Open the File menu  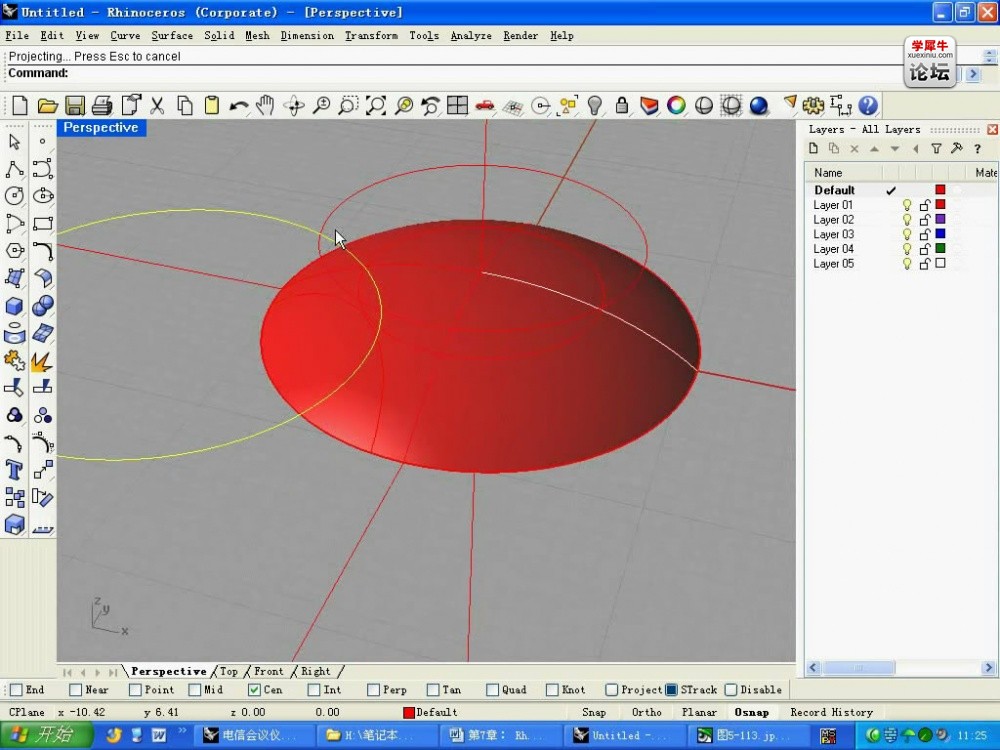coord(17,36)
